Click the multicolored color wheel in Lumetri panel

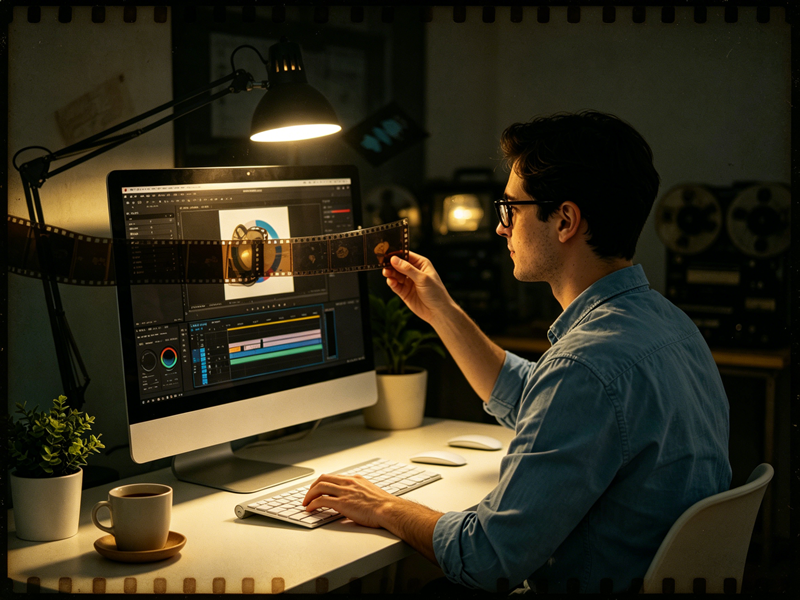168,357
